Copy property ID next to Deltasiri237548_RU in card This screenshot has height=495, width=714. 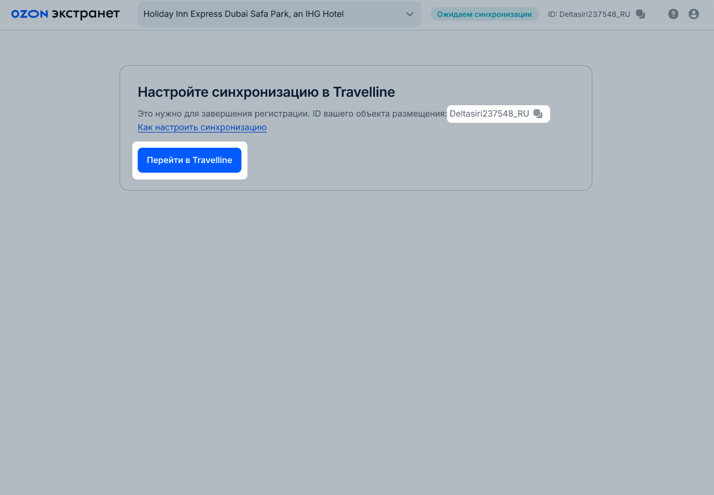[538, 114]
